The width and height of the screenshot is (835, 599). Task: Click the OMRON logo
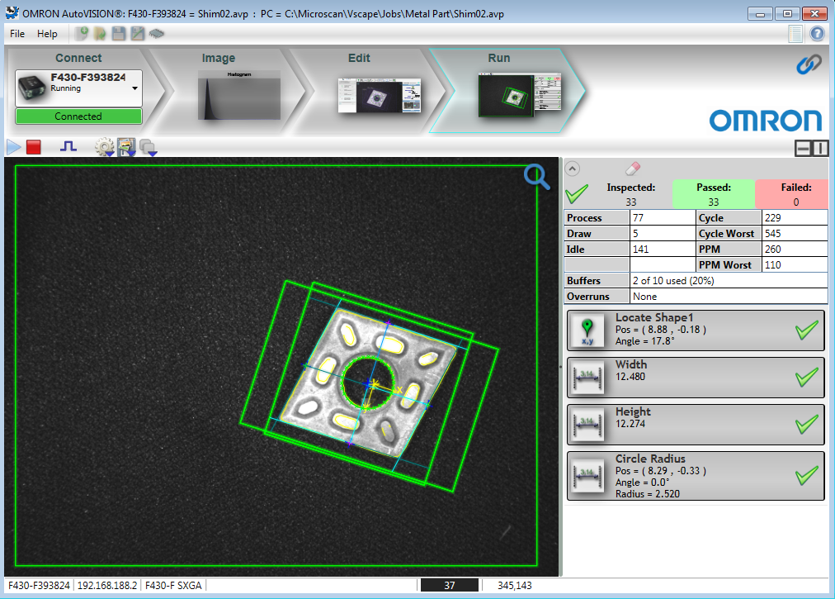click(766, 121)
